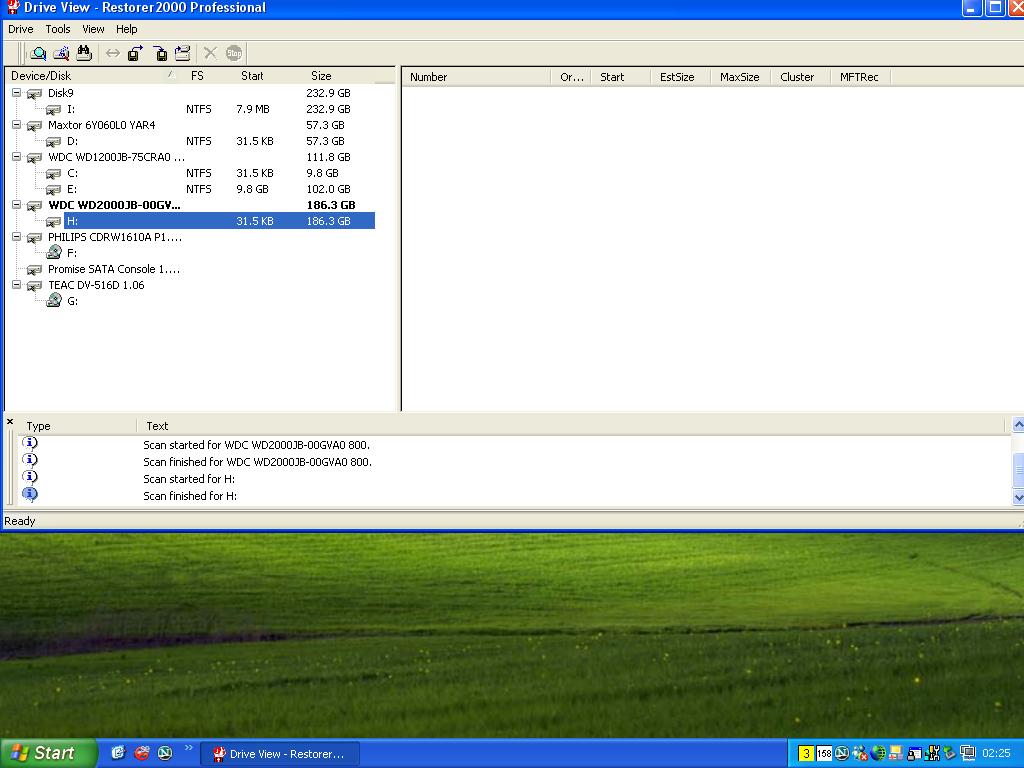Click the disabled double-arrow region toolbar icon
Image resolution: width=1024 pixels, height=768 pixels.
pyautogui.click(x=113, y=54)
